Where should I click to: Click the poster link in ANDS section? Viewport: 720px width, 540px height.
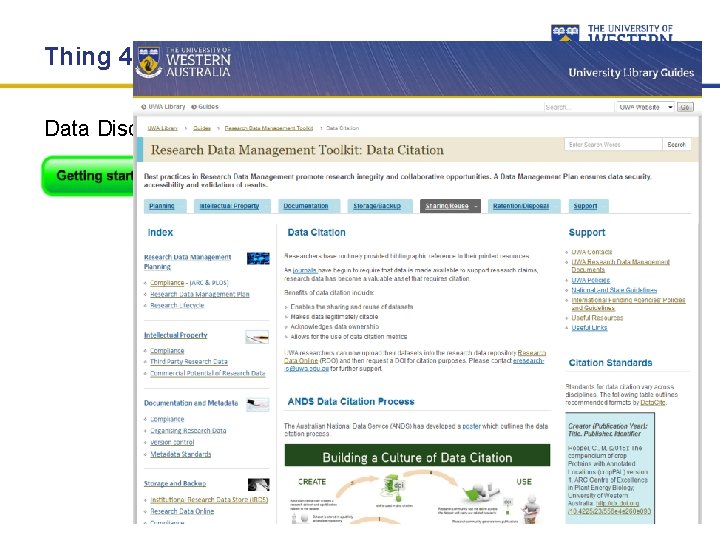471,426
